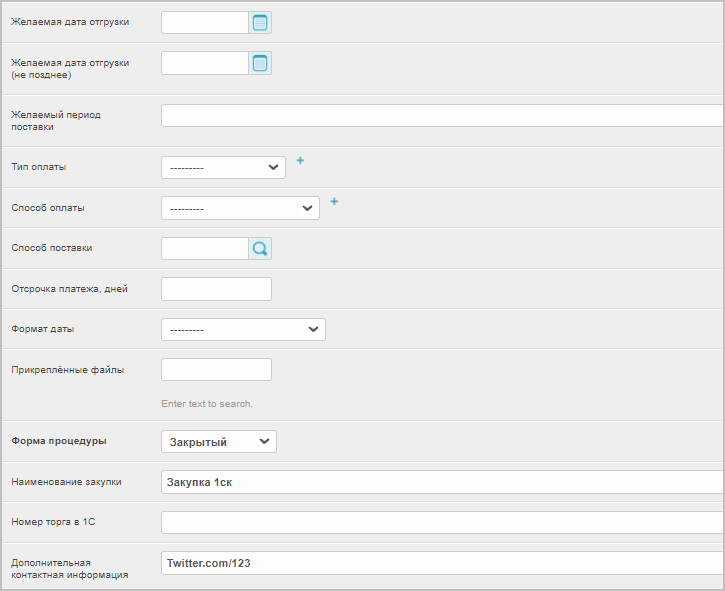Screen dimensions: 725x591
Task: Click into Желаемый период поставки field
Action: tap(441, 115)
